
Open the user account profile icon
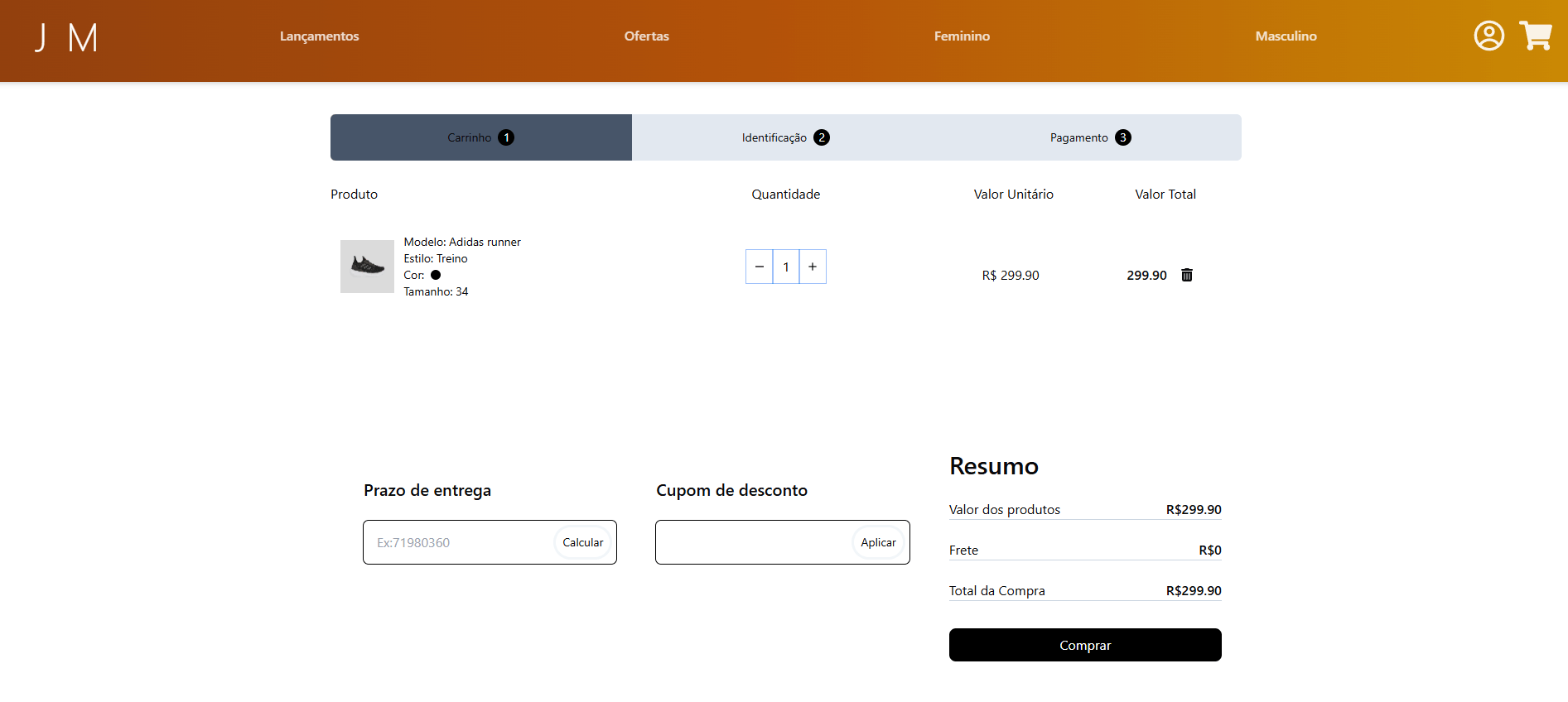1488,36
